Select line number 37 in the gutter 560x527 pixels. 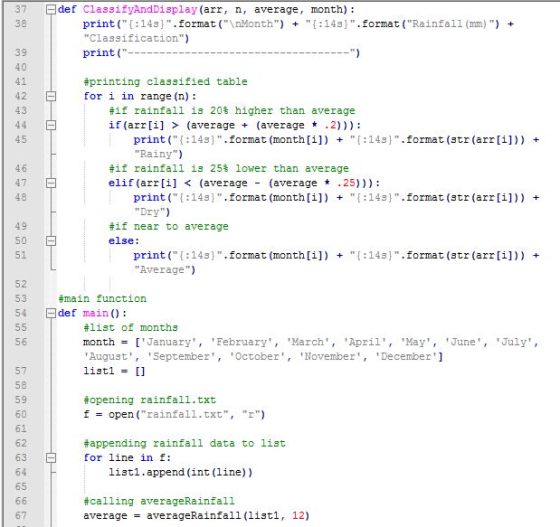tap(21, 9)
